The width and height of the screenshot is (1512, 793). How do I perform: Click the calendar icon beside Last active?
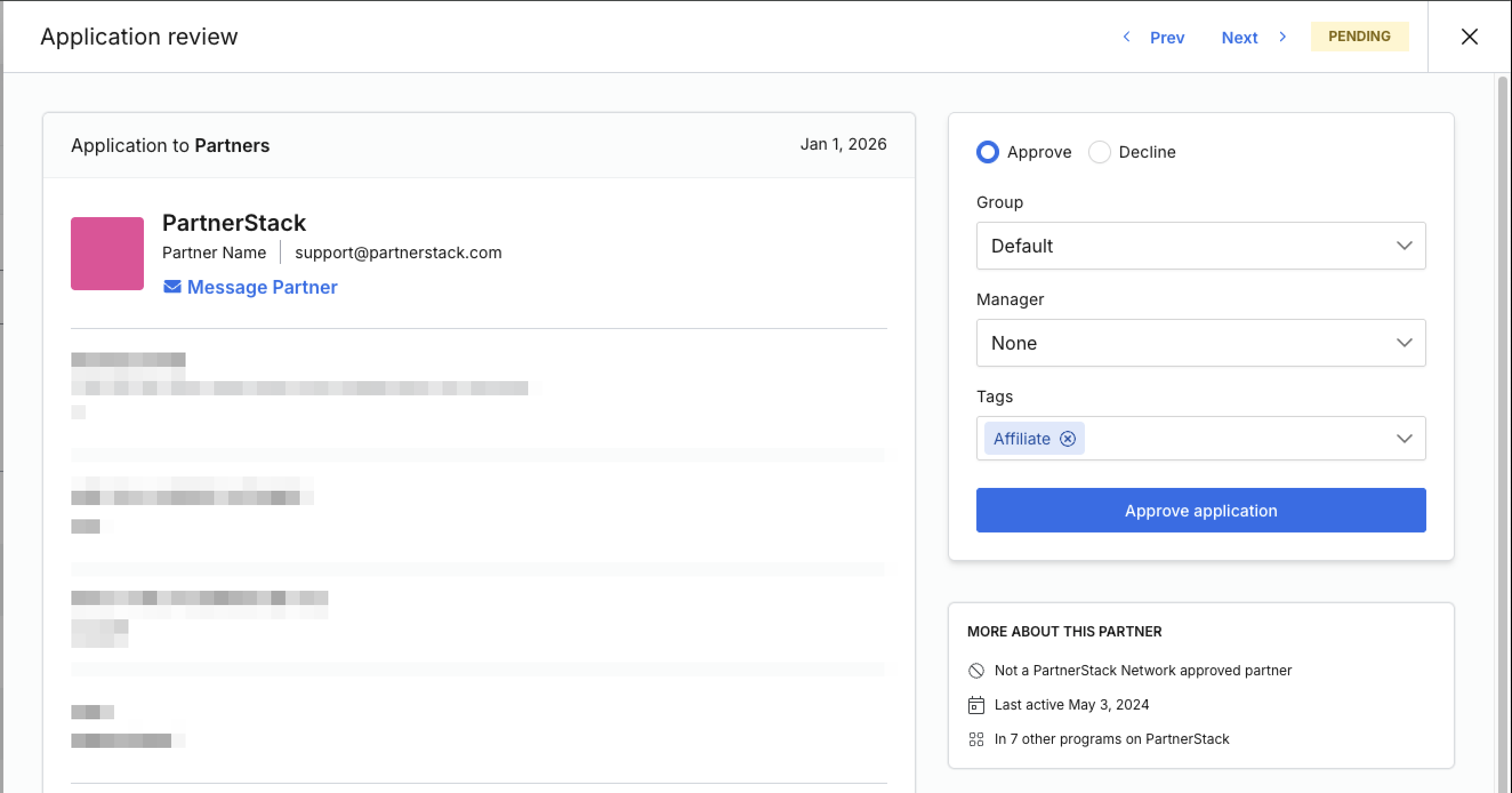point(976,705)
